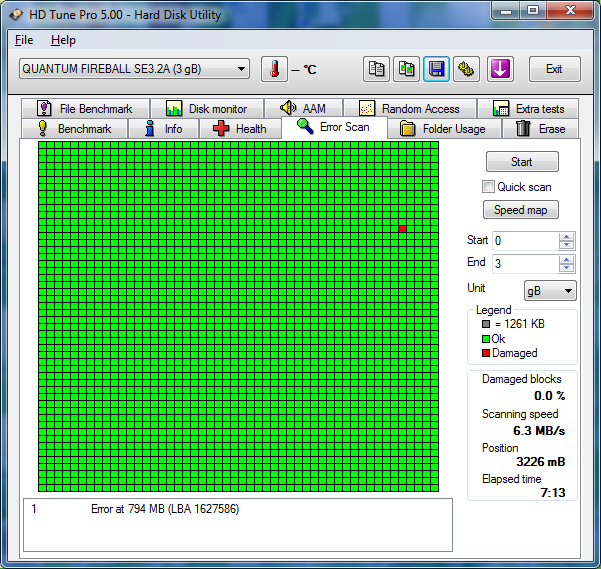Switch to the Health tab

tap(240, 129)
